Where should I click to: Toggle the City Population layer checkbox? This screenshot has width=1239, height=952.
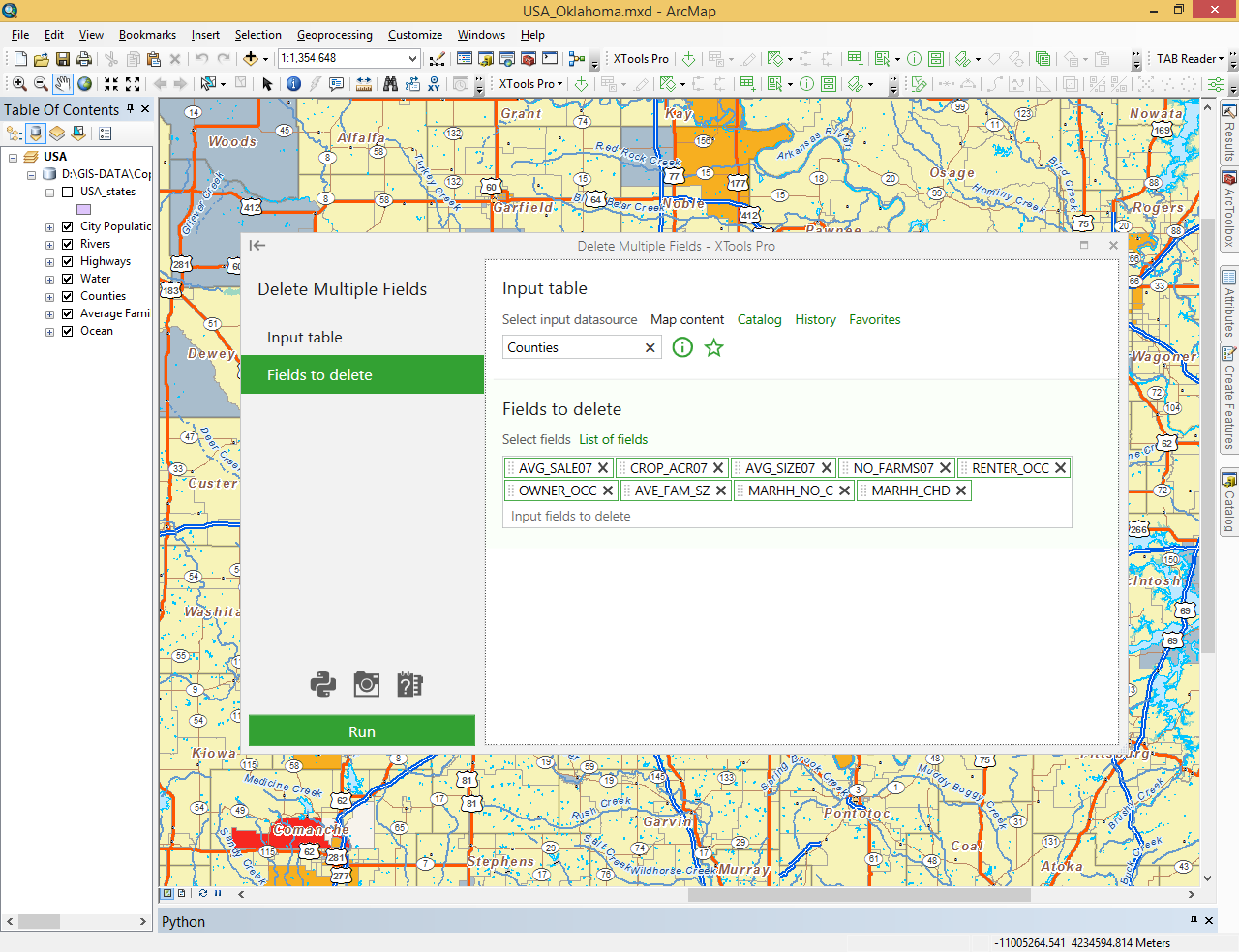67,226
